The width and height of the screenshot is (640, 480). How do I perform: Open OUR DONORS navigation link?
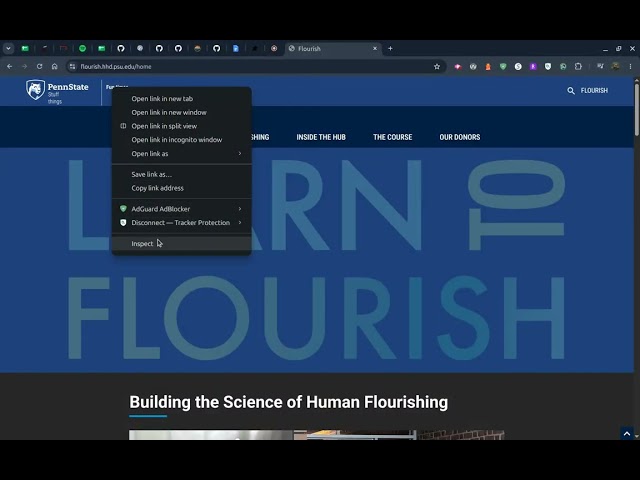[x=460, y=137]
